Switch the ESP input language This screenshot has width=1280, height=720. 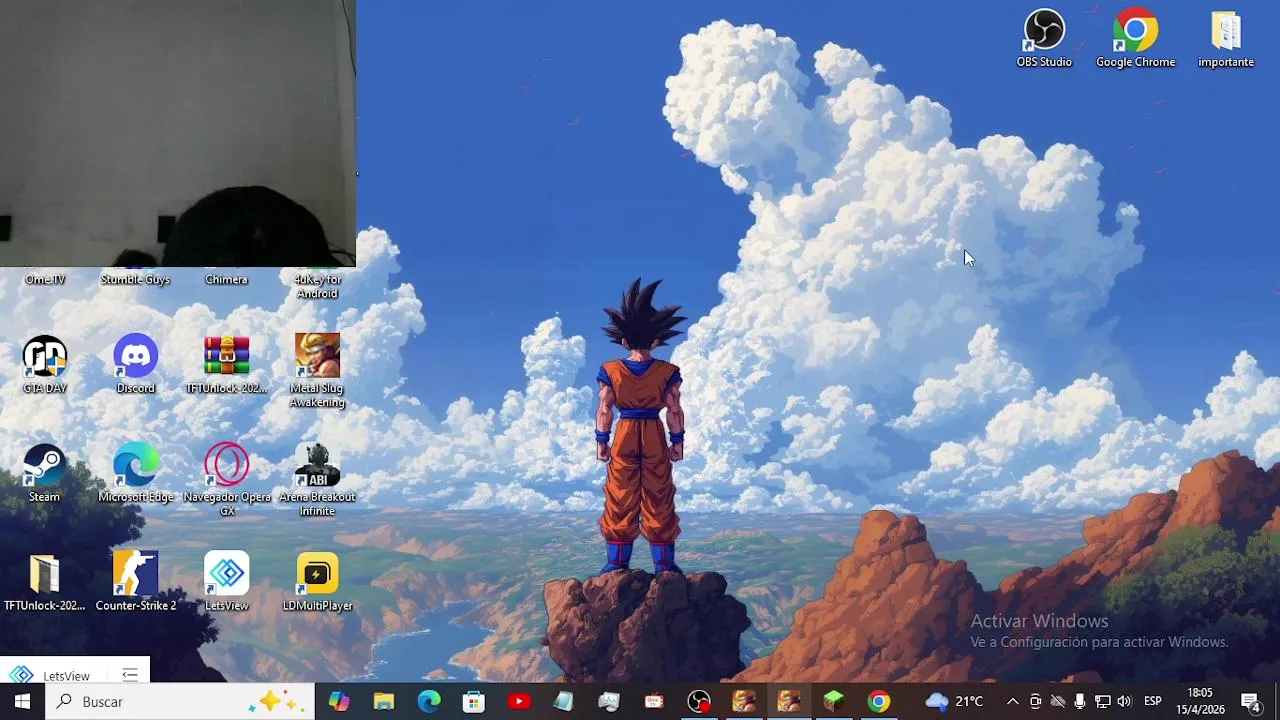click(x=1153, y=702)
